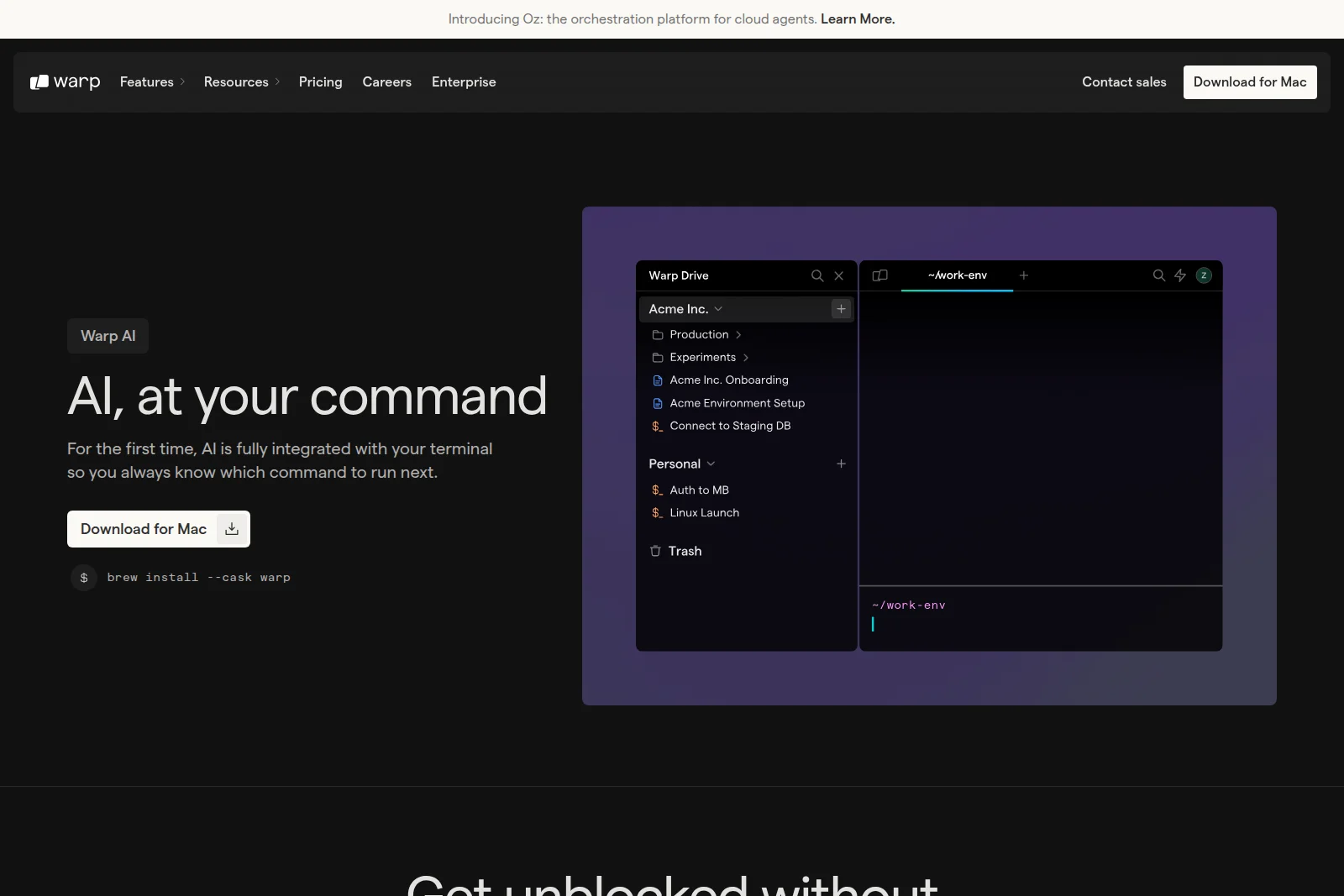Click the brew install command snippet
This screenshot has width=1344, height=896.
click(198, 578)
